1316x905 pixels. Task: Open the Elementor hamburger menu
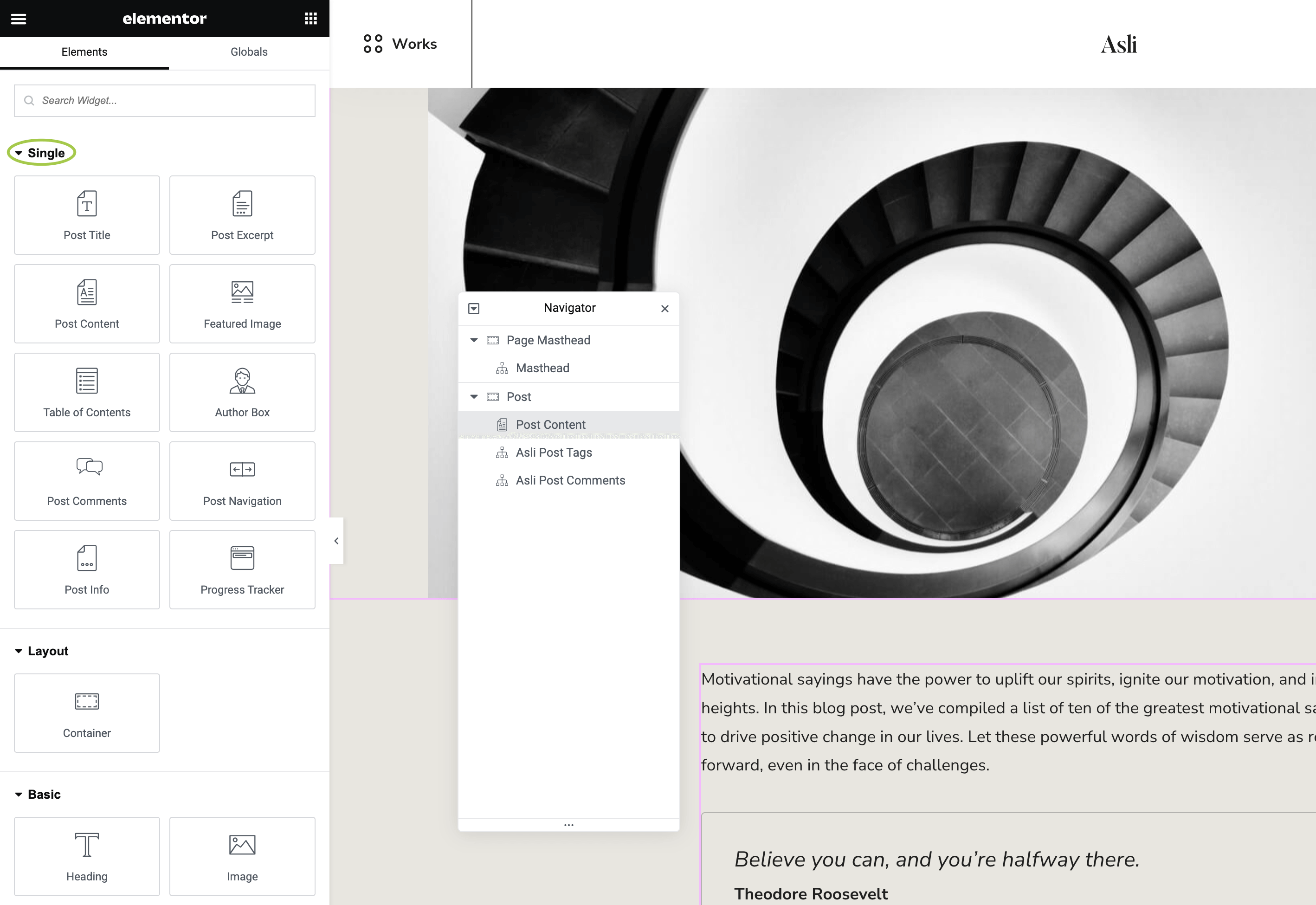pyautogui.click(x=19, y=19)
